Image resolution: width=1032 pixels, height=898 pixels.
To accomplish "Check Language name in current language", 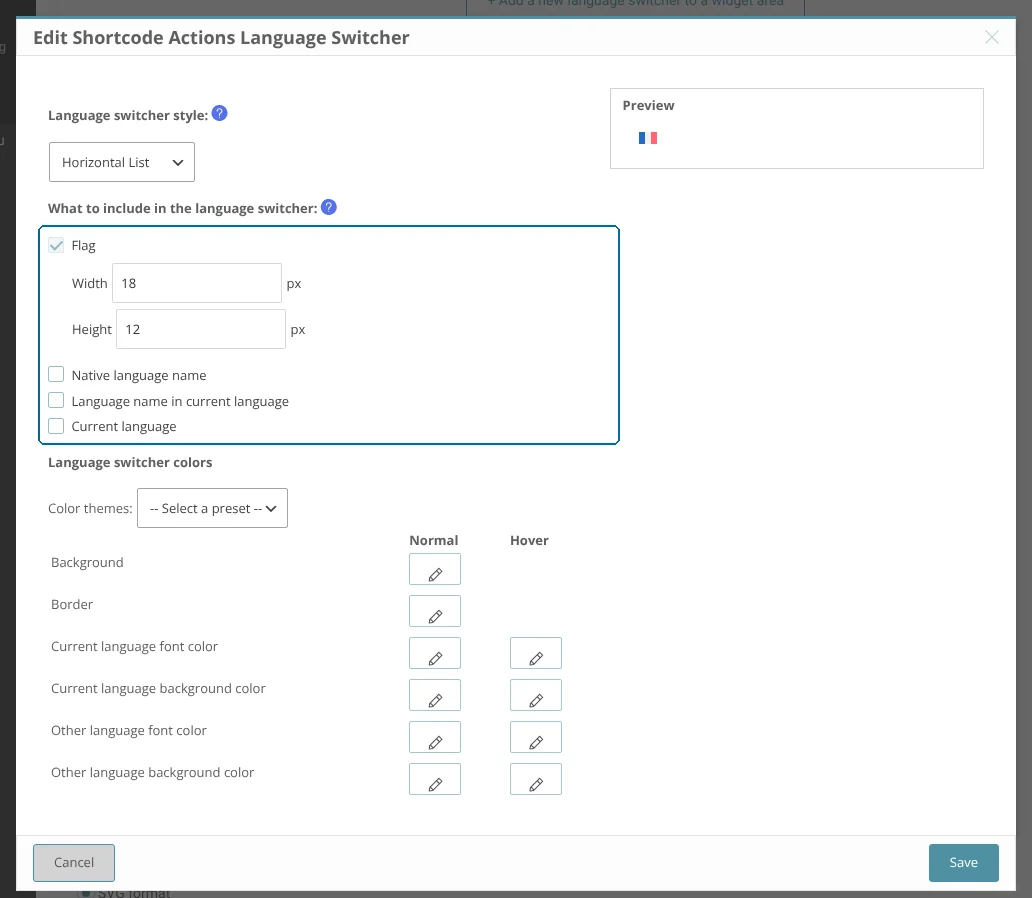I will click(x=56, y=400).
